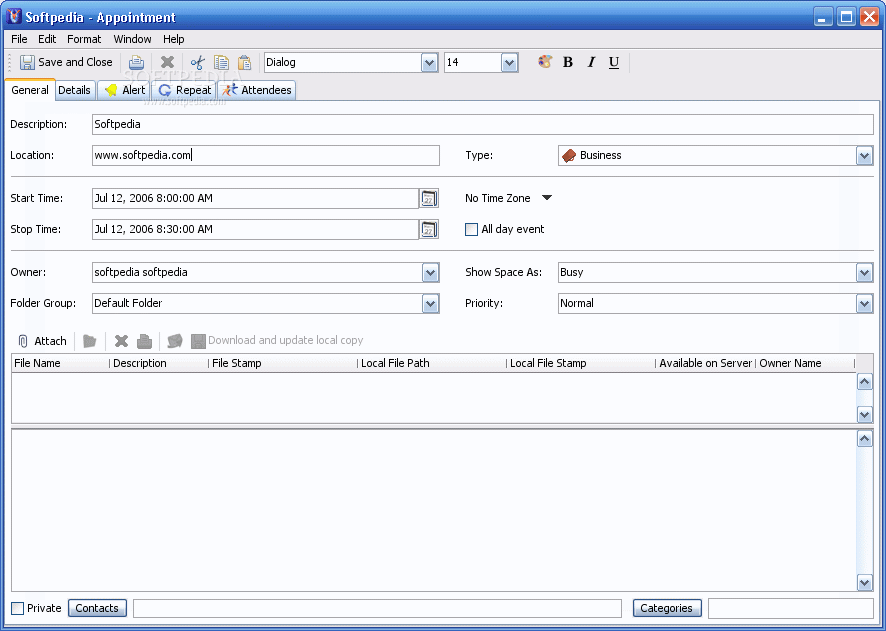
Task: Click the Start Time text field
Action: [x=255, y=198]
